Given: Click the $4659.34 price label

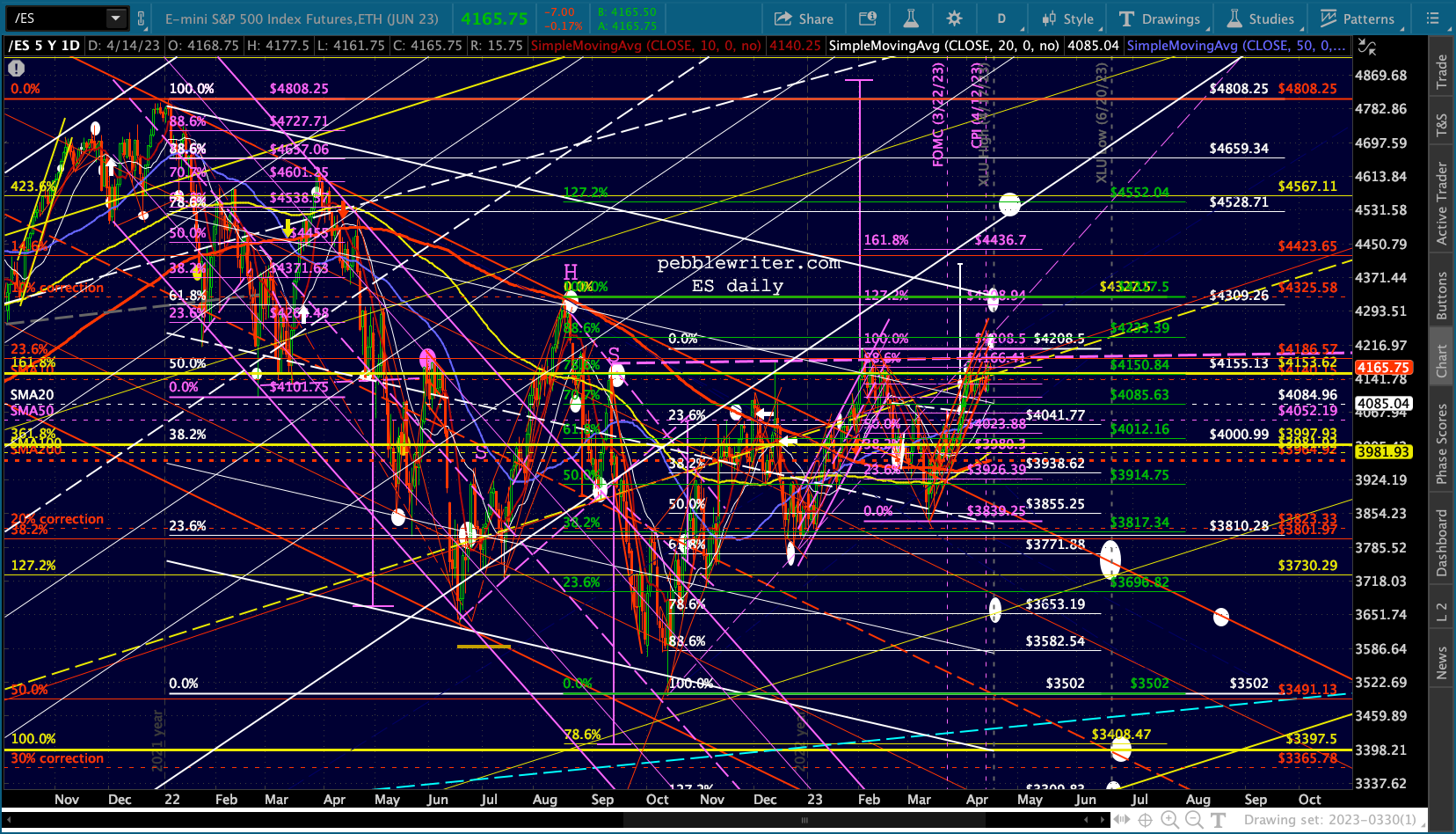Looking at the screenshot, I should point(1239,149).
